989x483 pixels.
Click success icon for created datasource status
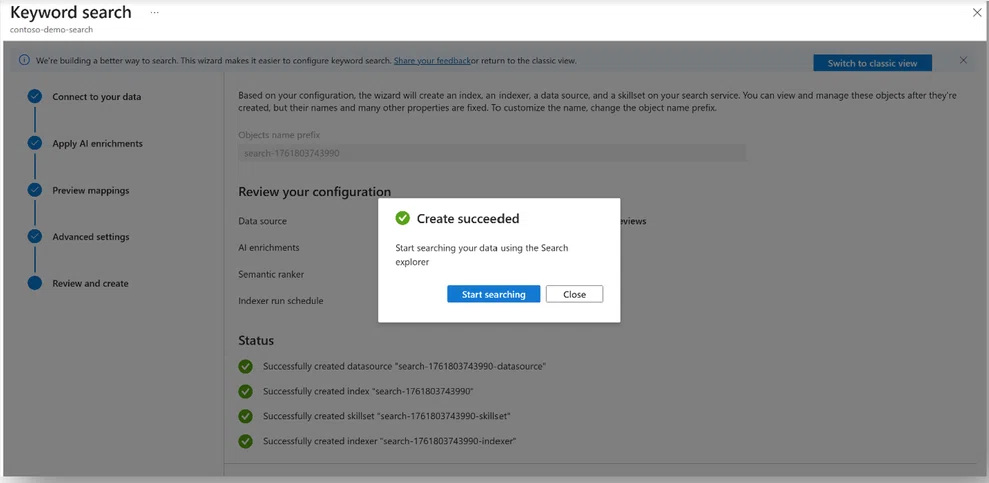(245, 366)
